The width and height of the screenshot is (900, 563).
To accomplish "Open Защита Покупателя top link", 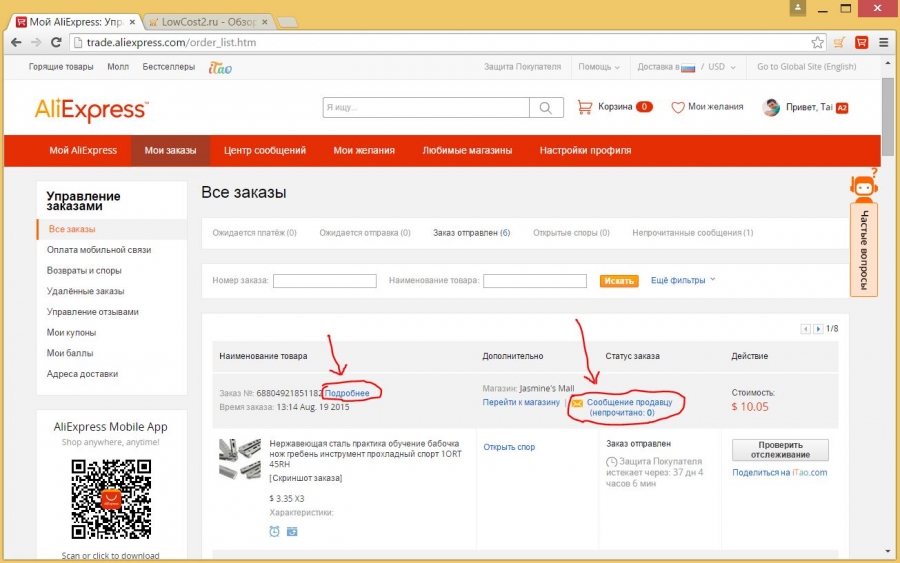I will (x=522, y=67).
